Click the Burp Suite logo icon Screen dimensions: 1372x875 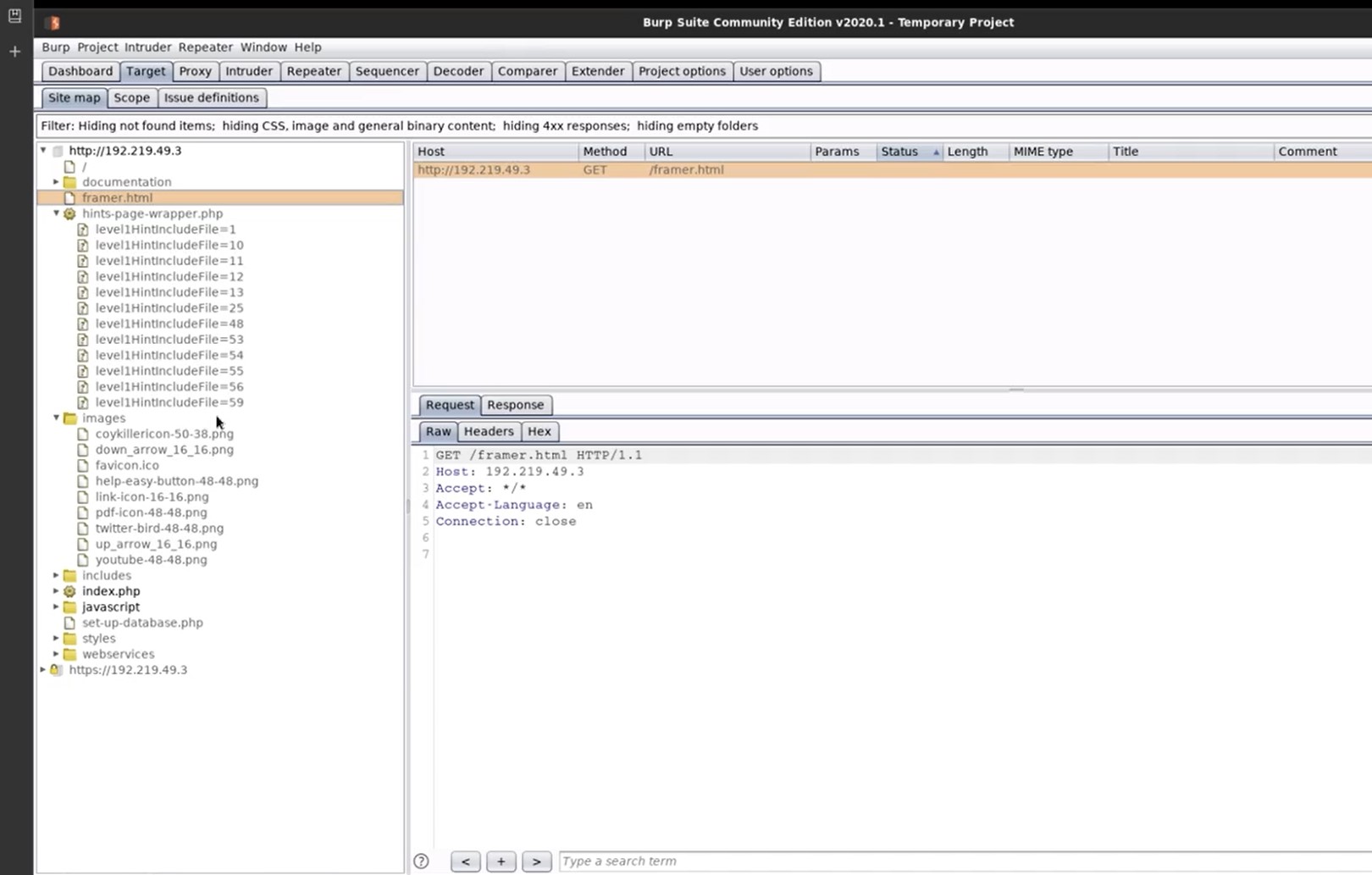click(53, 23)
